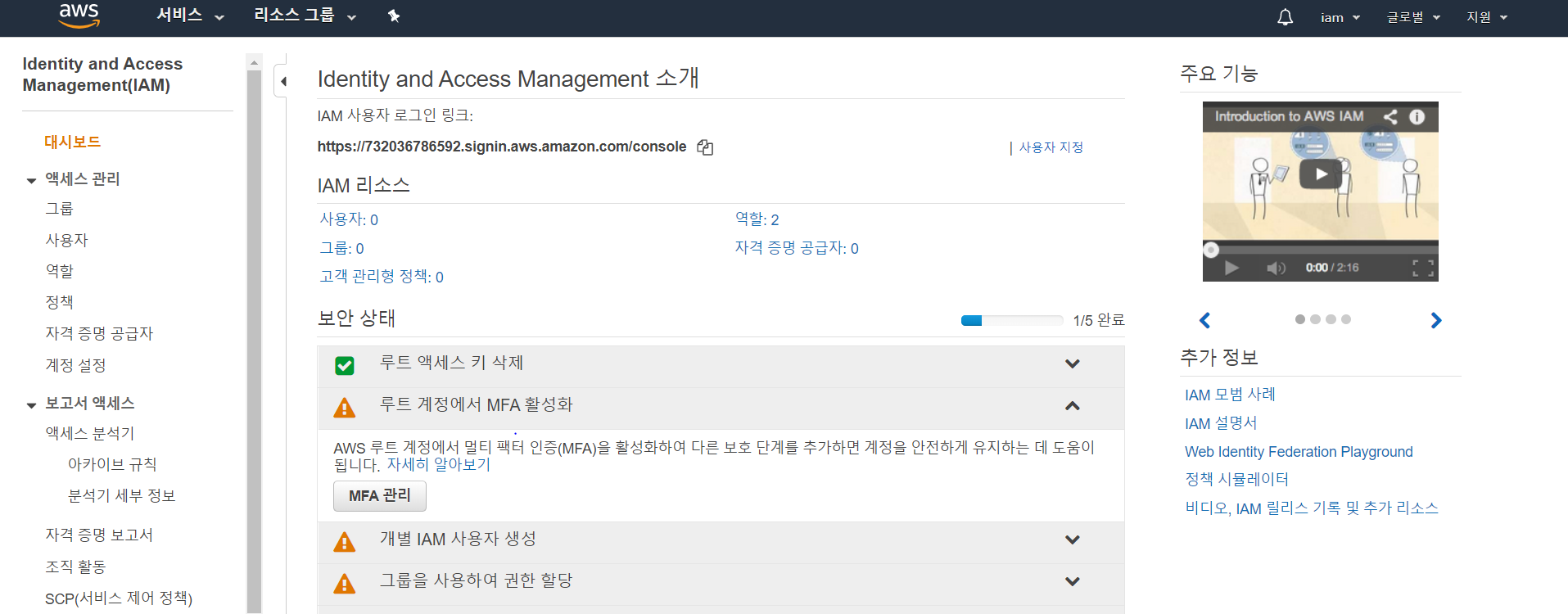
Task: Click the AWS logo home icon
Action: [x=79, y=16]
